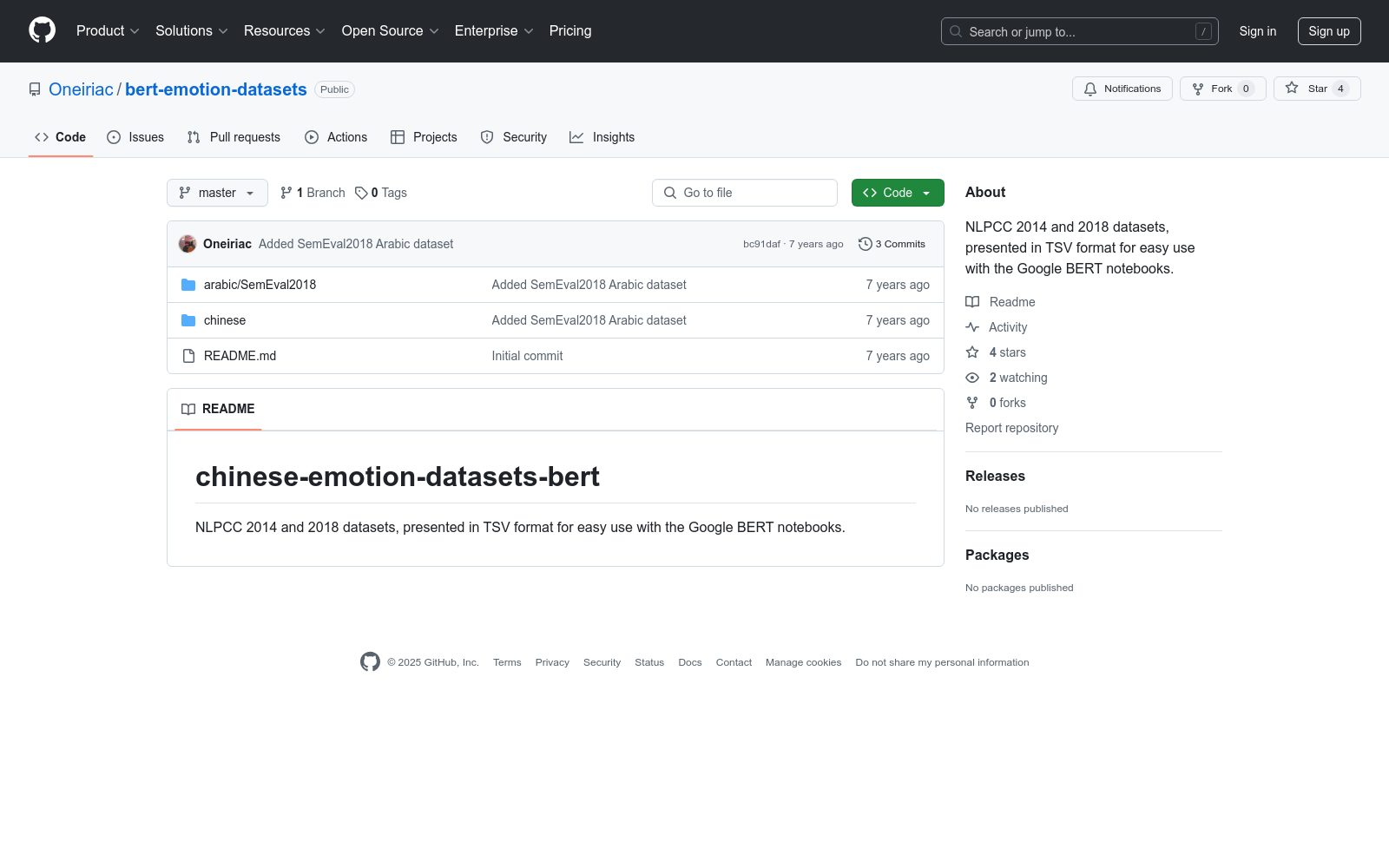The image size is (1389, 868).
Task: Open the Releases heading link
Action: (x=995, y=476)
